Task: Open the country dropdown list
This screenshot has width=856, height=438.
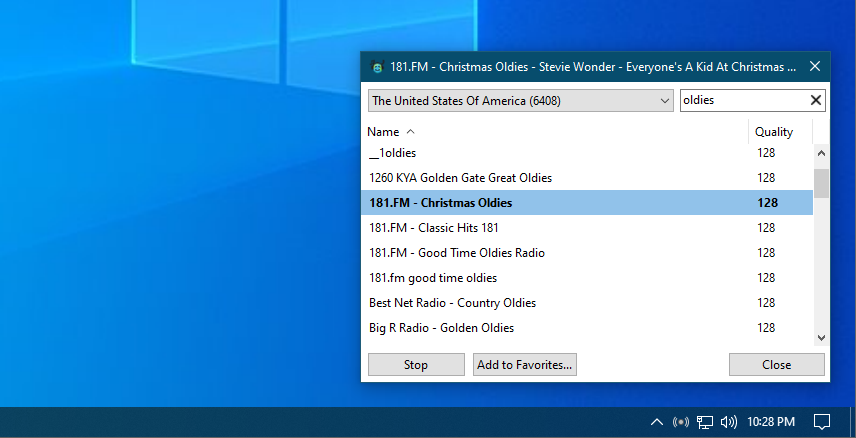Action: coord(520,100)
